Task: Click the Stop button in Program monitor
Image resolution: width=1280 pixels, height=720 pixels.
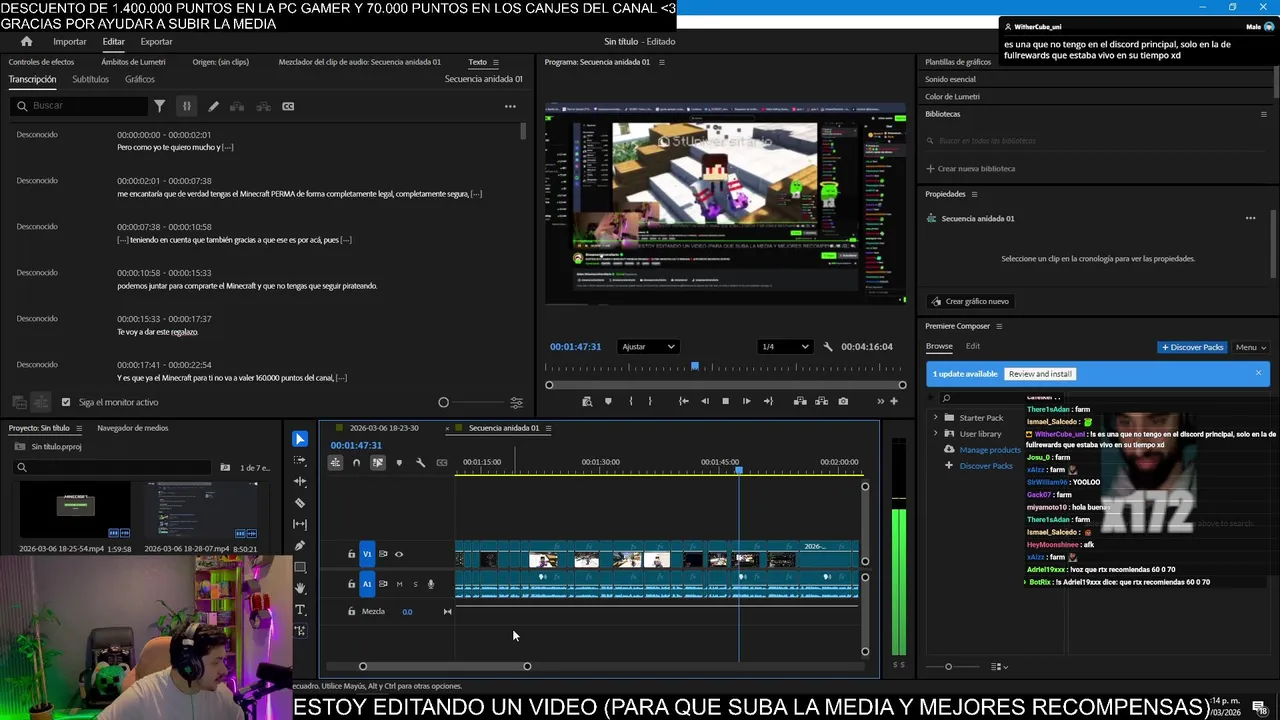Action: 725,401
